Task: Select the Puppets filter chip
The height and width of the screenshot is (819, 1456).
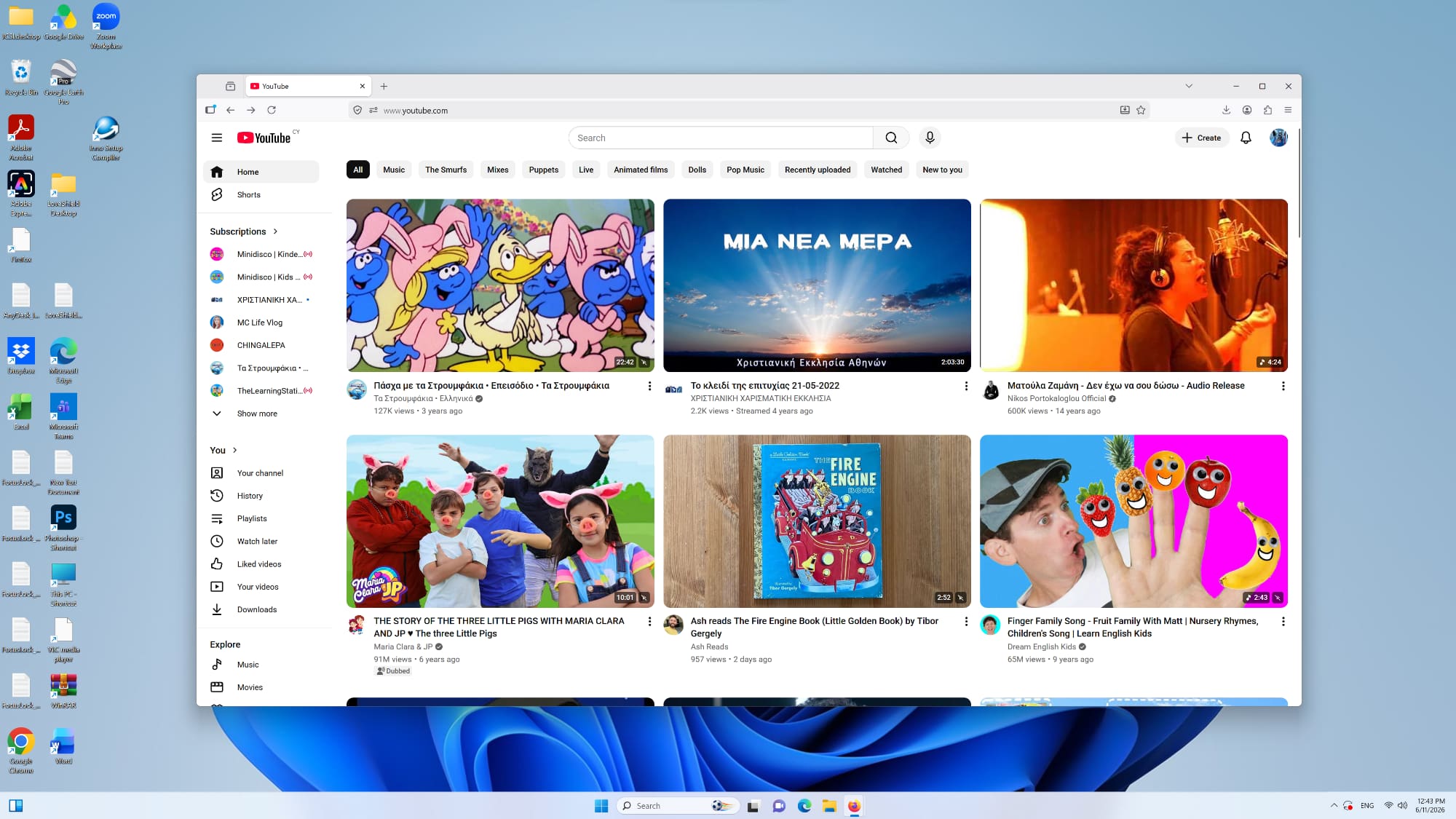Action: pos(544,170)
